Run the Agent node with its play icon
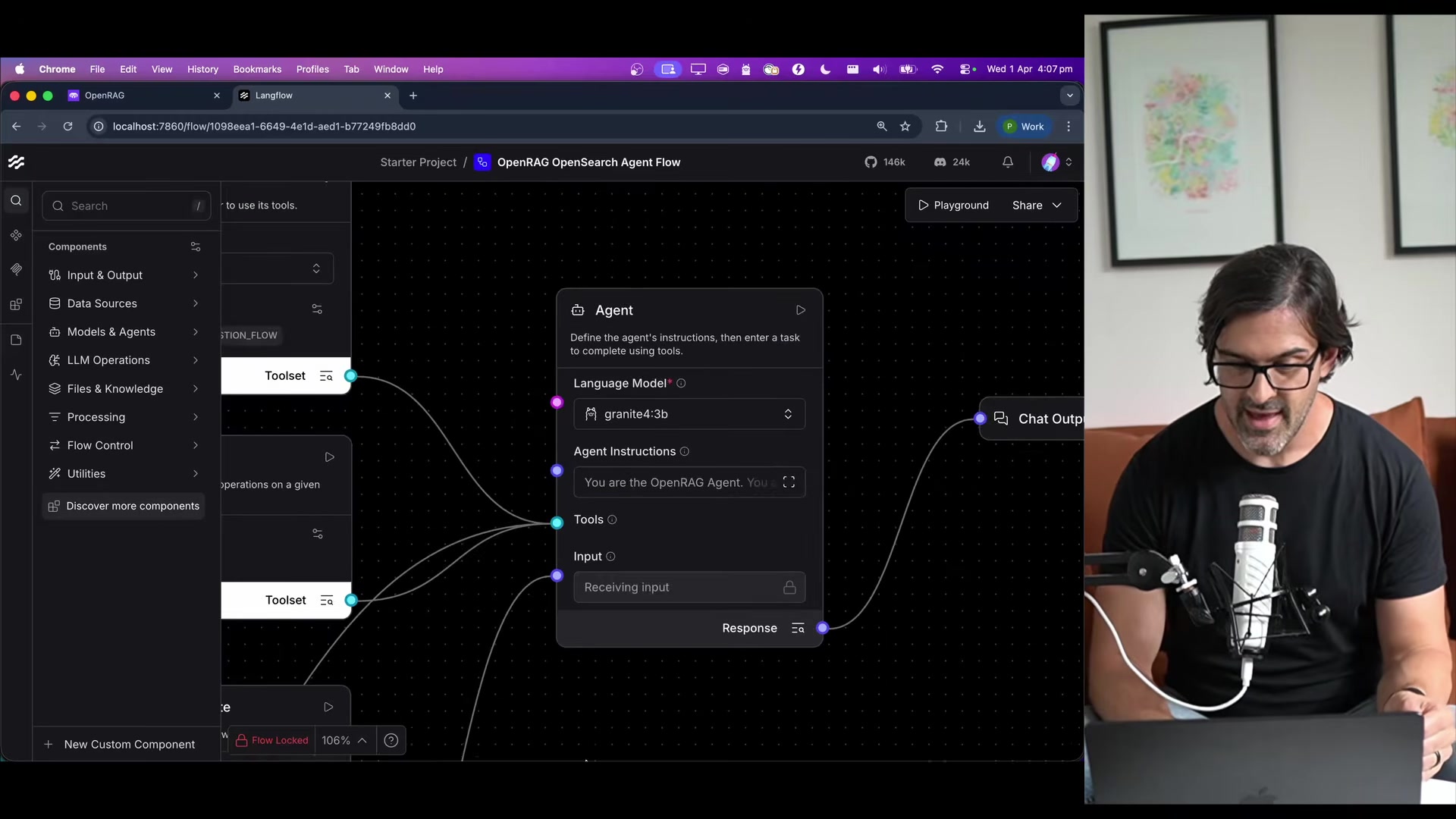 (x=800, y=310)
